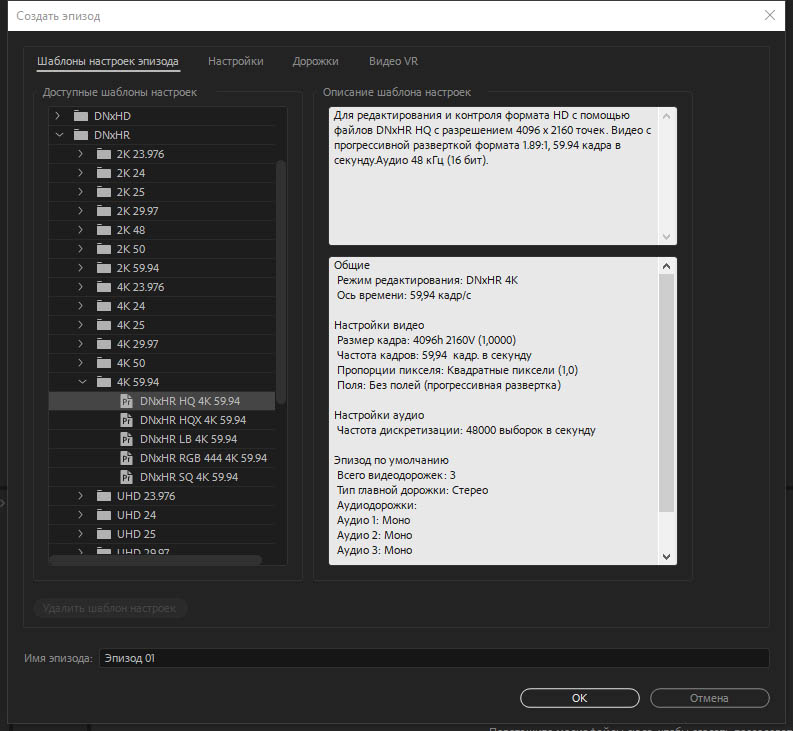Click the details panel scroll-down arrow
The image size is (793, 731).
click(667, 557)
